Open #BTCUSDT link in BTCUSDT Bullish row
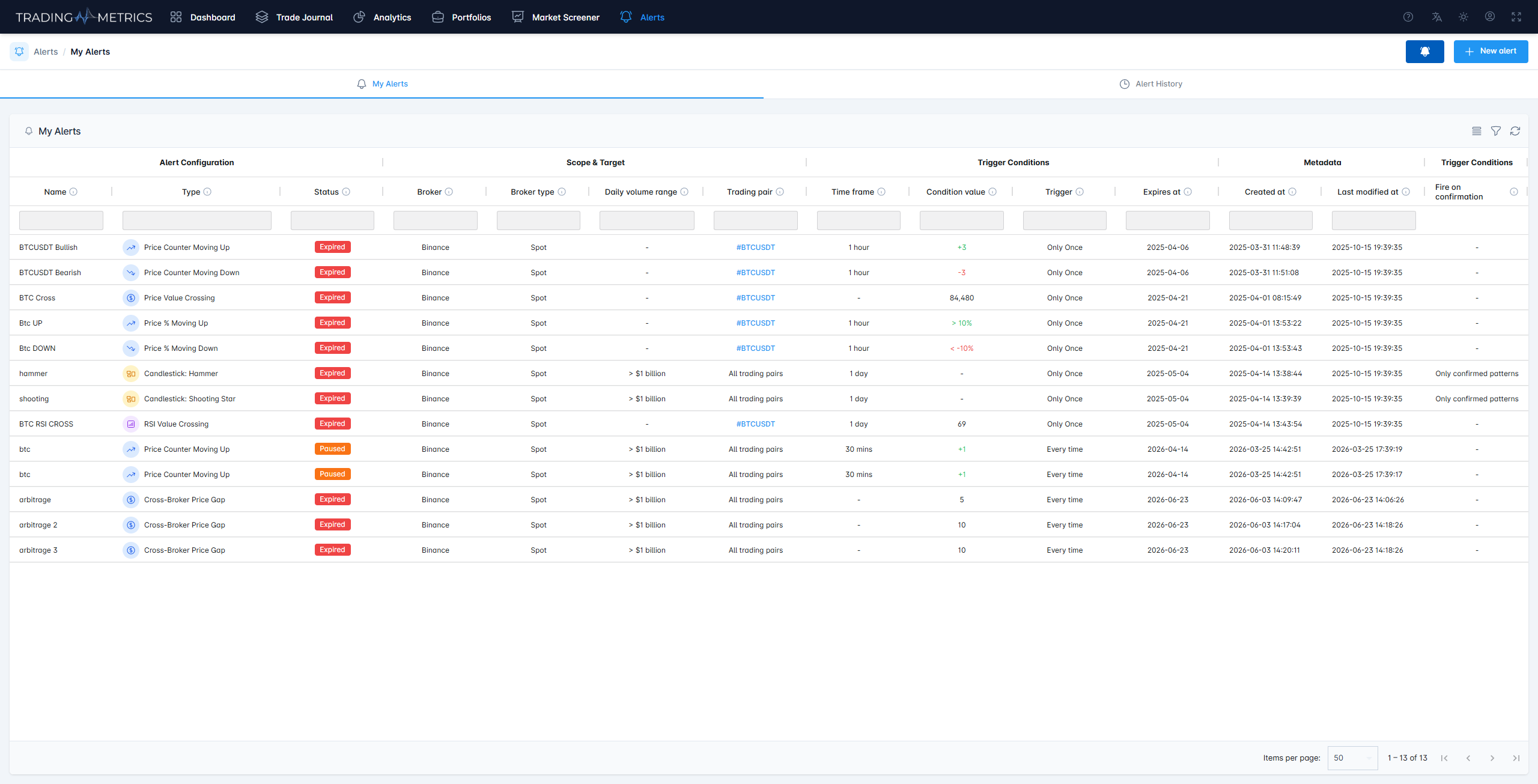The height and width of the screenshot is (784, 1538). [x=756, y=248]
